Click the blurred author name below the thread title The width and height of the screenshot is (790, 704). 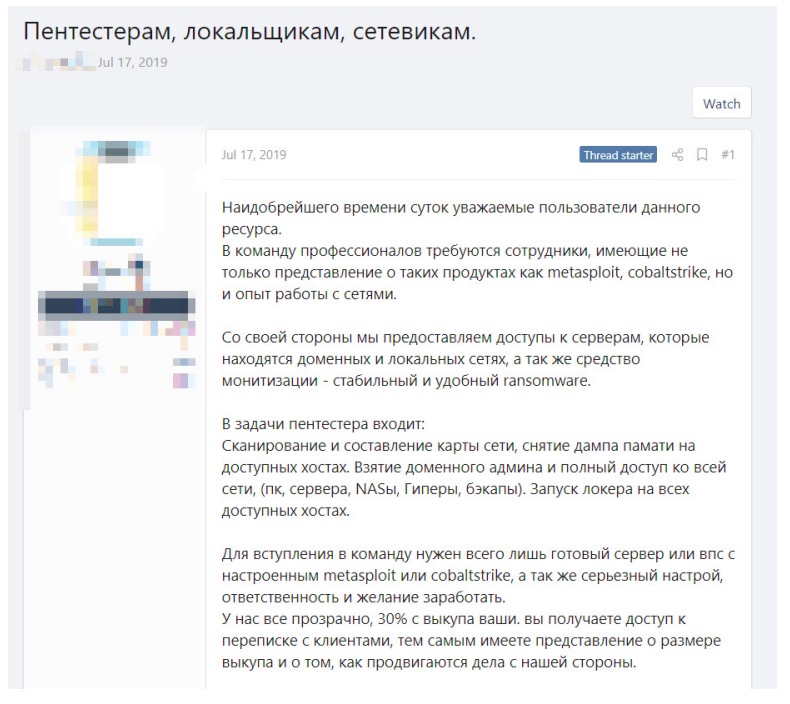point(58,62)
